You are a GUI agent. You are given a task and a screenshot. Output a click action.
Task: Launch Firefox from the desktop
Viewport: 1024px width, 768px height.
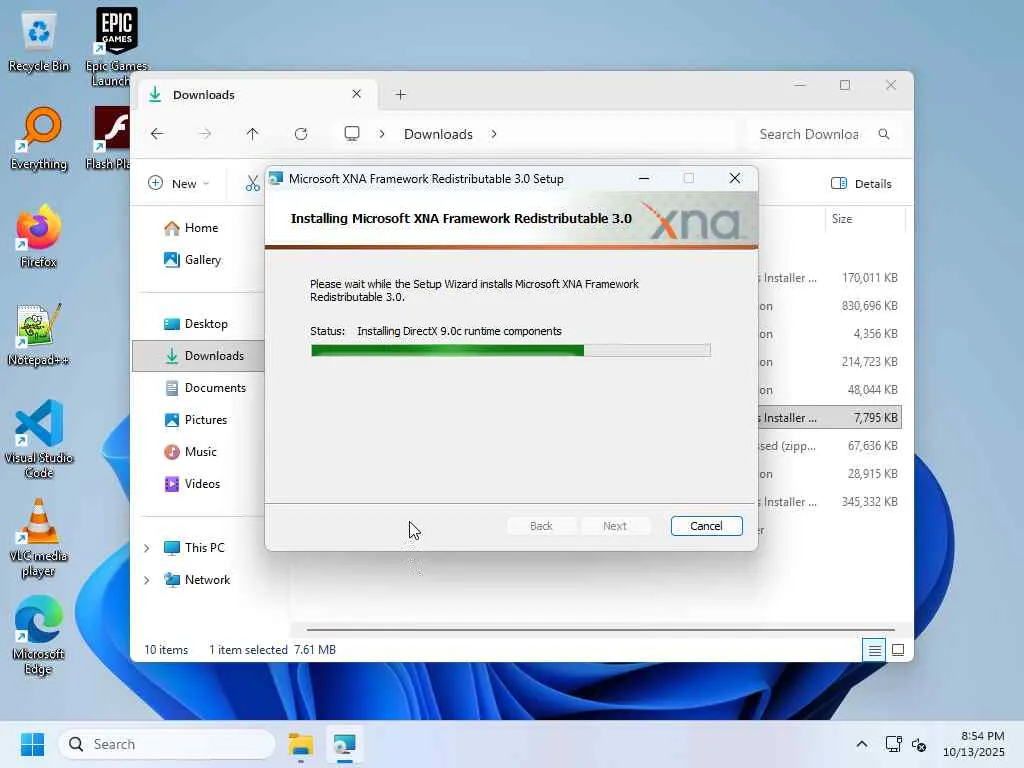point(39,236)
